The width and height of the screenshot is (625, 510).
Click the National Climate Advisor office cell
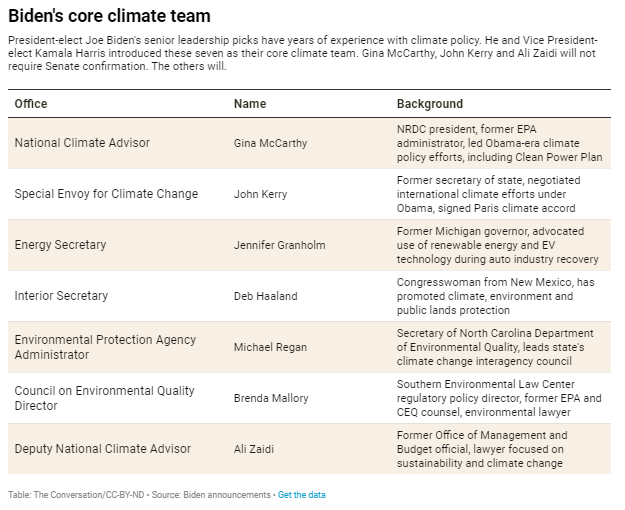[x=82, y=143]
